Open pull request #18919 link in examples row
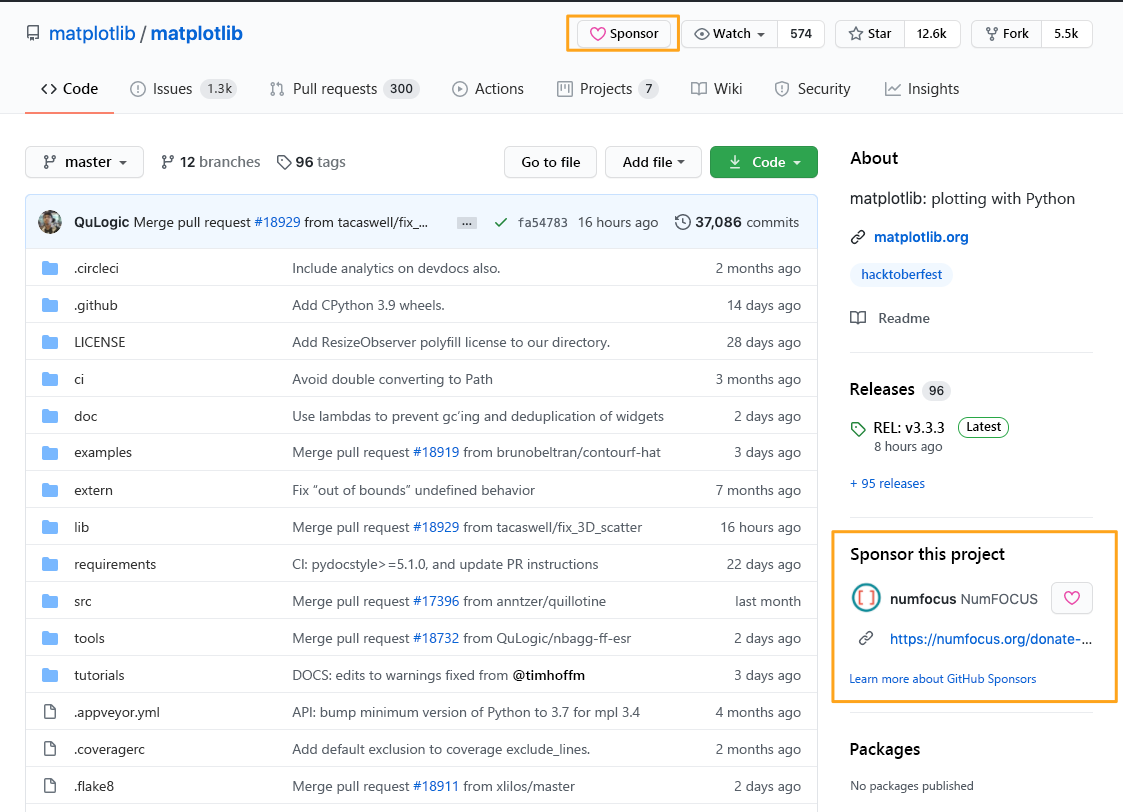The height and width of the screenshot is (812, 1123). [x=436, y=453]
